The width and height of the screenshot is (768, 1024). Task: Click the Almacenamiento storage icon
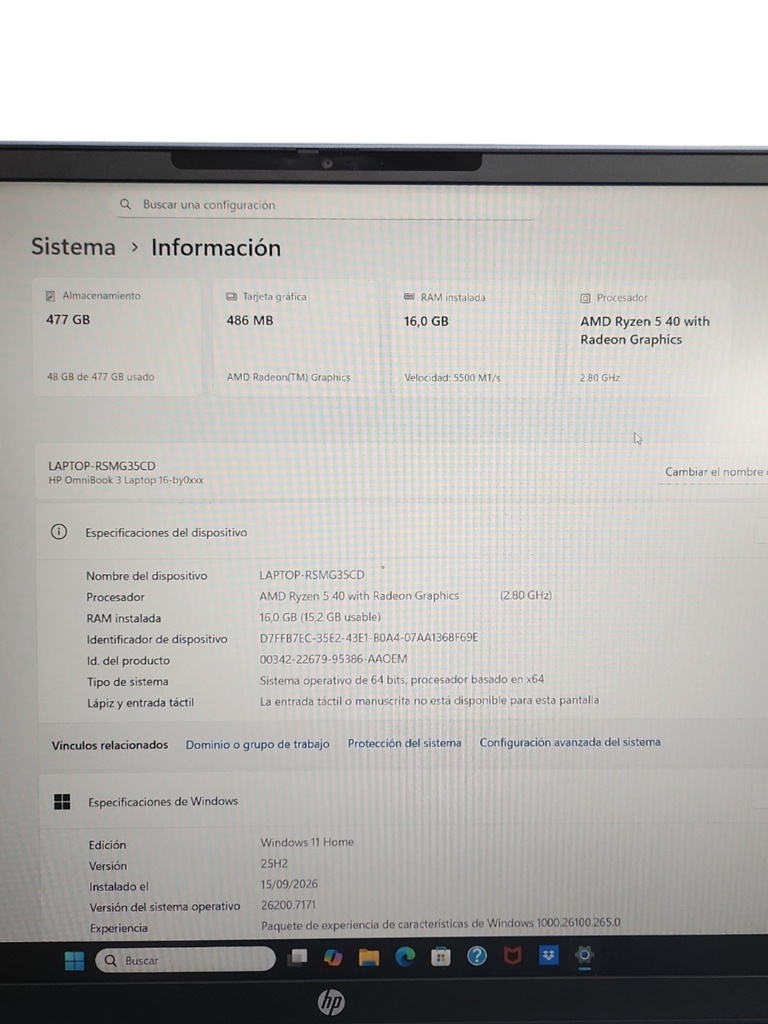[50, 296]
